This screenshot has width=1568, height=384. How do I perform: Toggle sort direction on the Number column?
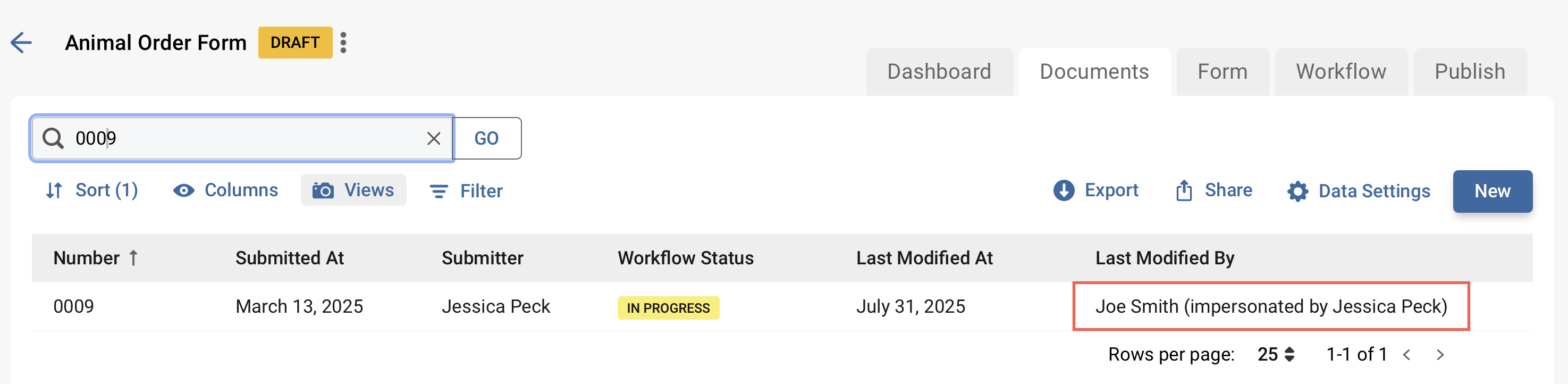(133, 258)
